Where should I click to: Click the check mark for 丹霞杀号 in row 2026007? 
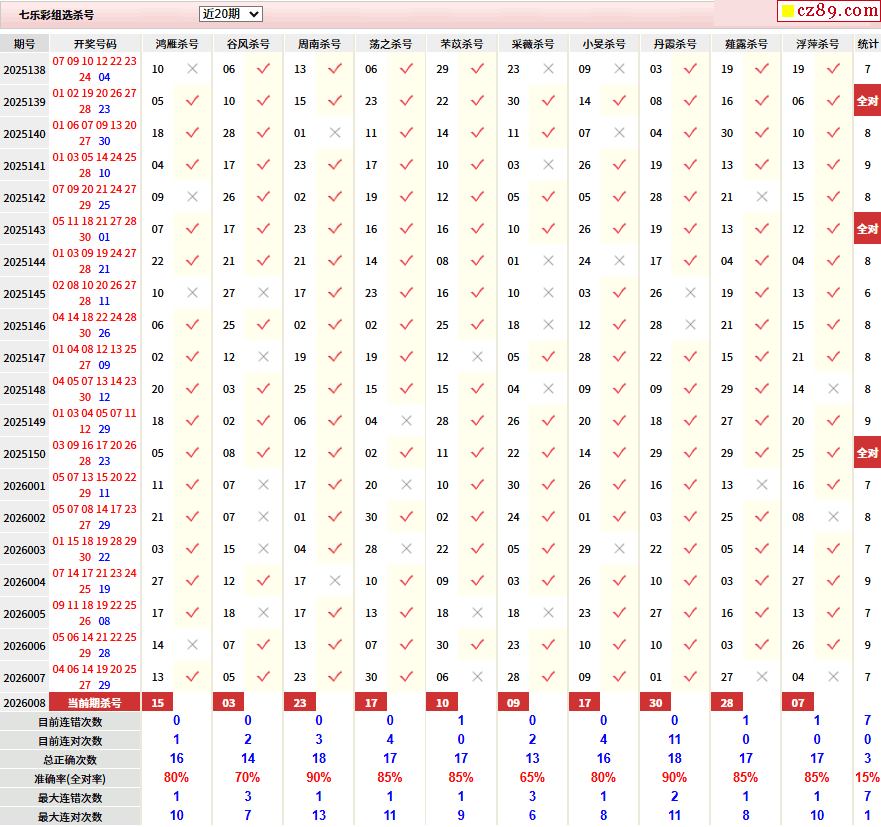pos(691,677)
